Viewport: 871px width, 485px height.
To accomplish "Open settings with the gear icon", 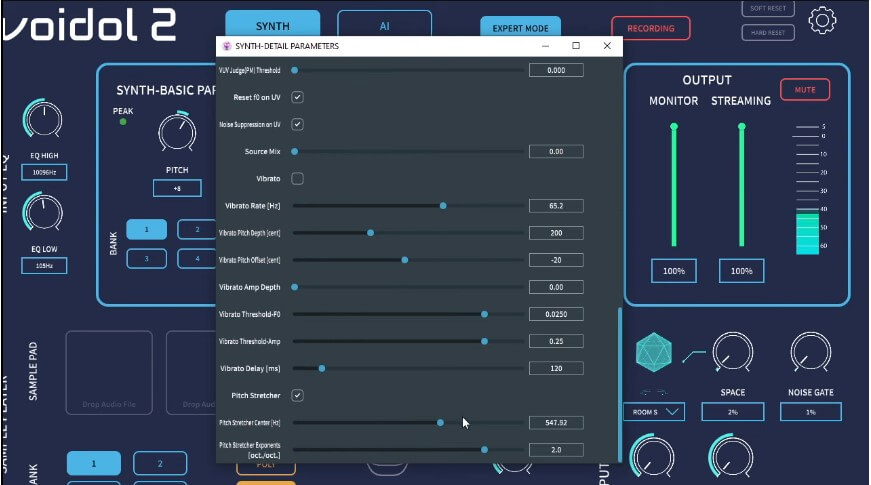I will 822,20.
